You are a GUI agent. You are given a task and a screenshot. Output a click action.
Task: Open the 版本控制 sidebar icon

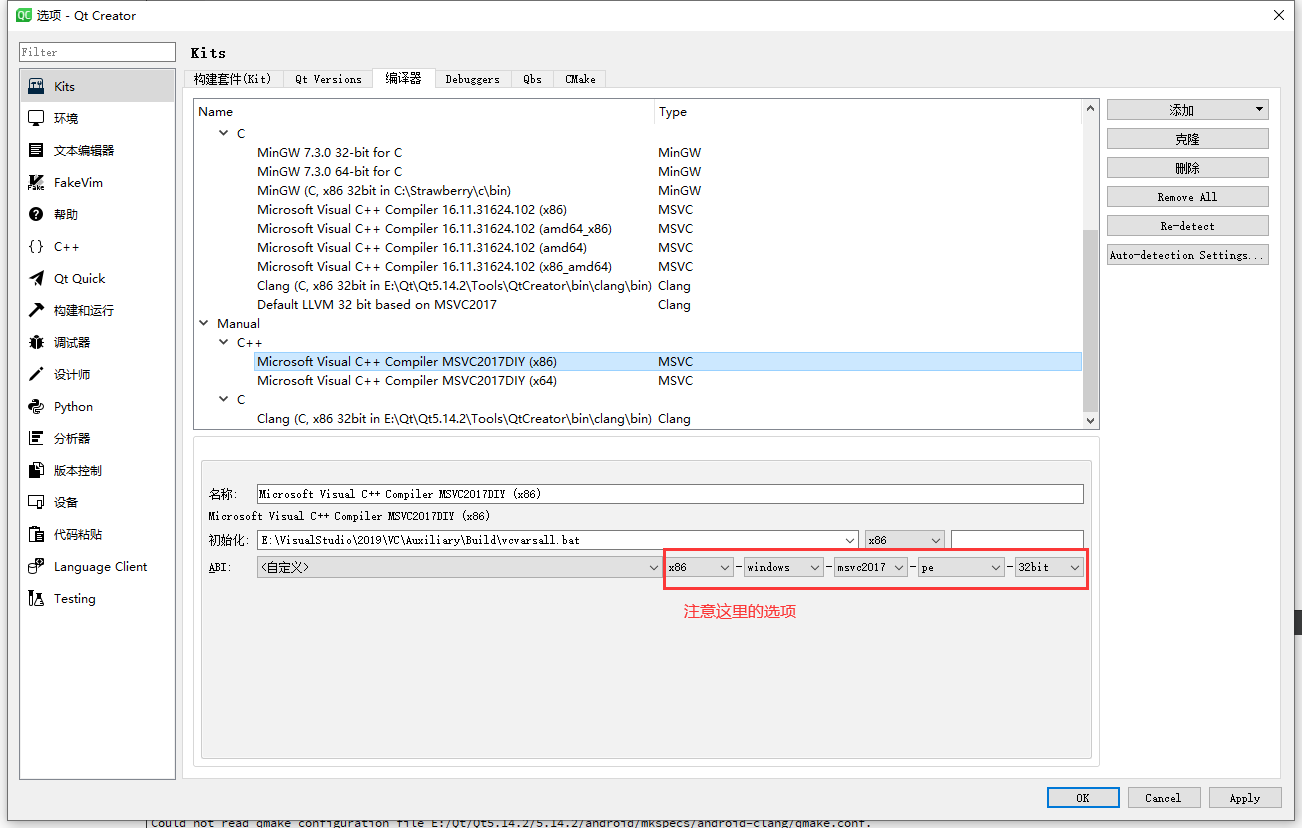tap(36, 470)
